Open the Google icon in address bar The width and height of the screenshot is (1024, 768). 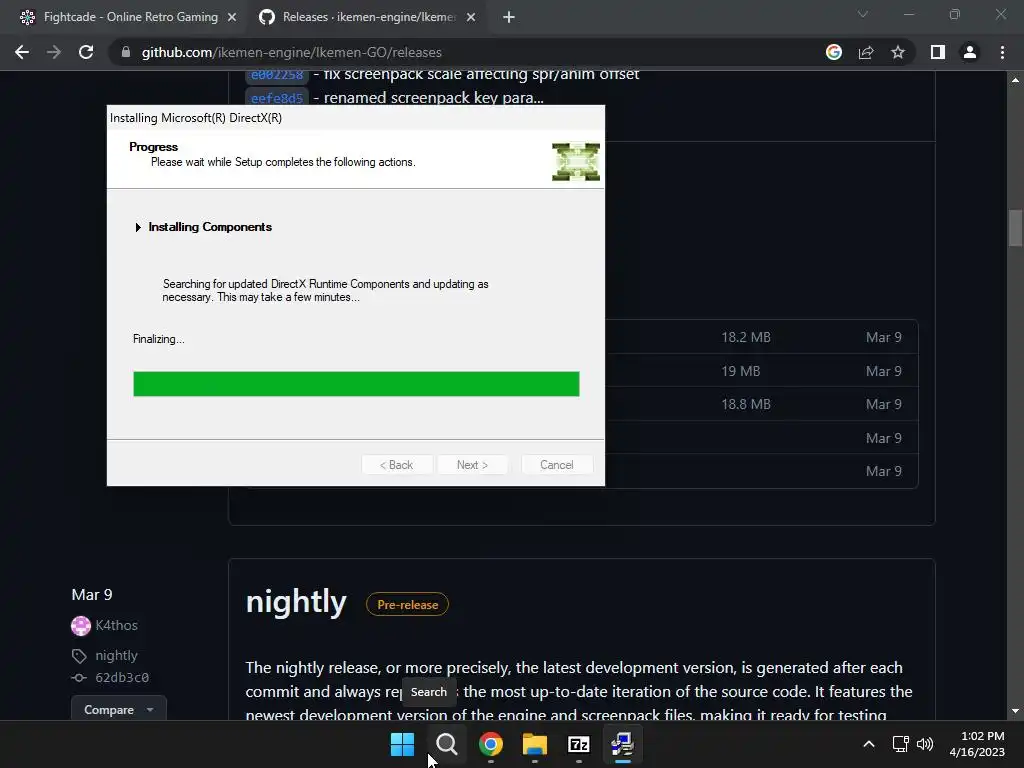point(833,52)
